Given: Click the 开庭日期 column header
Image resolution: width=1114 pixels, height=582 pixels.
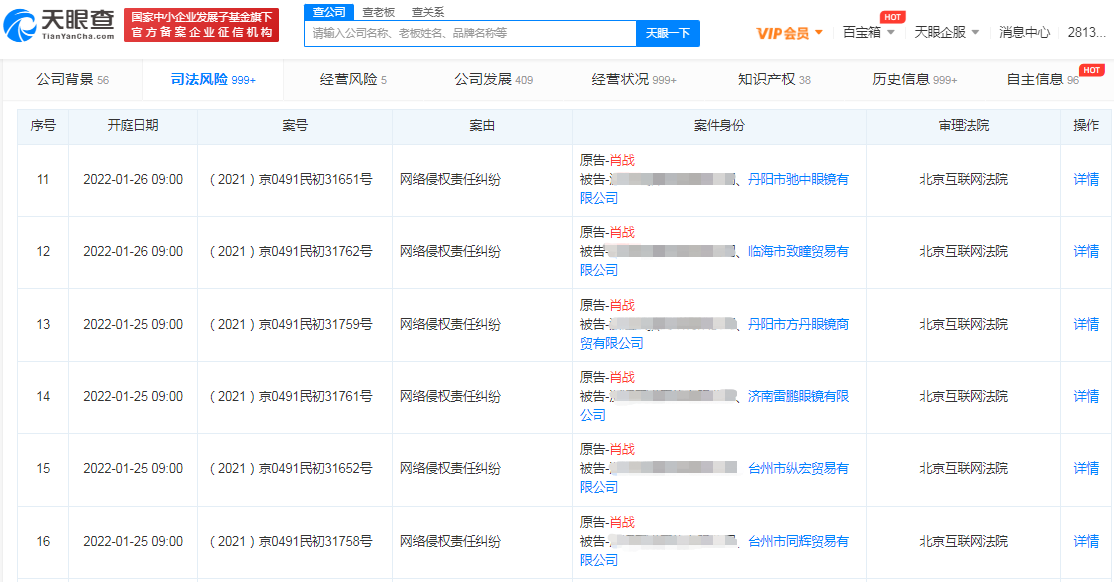Looking at the screenshot, I should (133, 126).
